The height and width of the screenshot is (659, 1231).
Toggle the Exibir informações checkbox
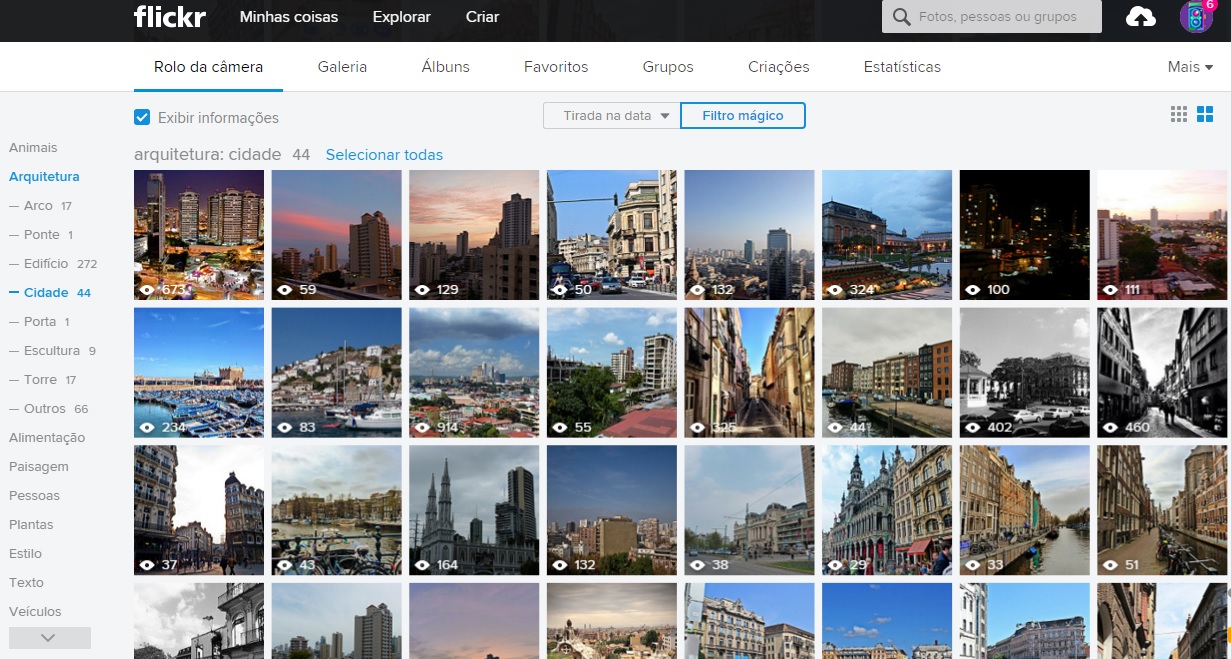coord(142,118)
